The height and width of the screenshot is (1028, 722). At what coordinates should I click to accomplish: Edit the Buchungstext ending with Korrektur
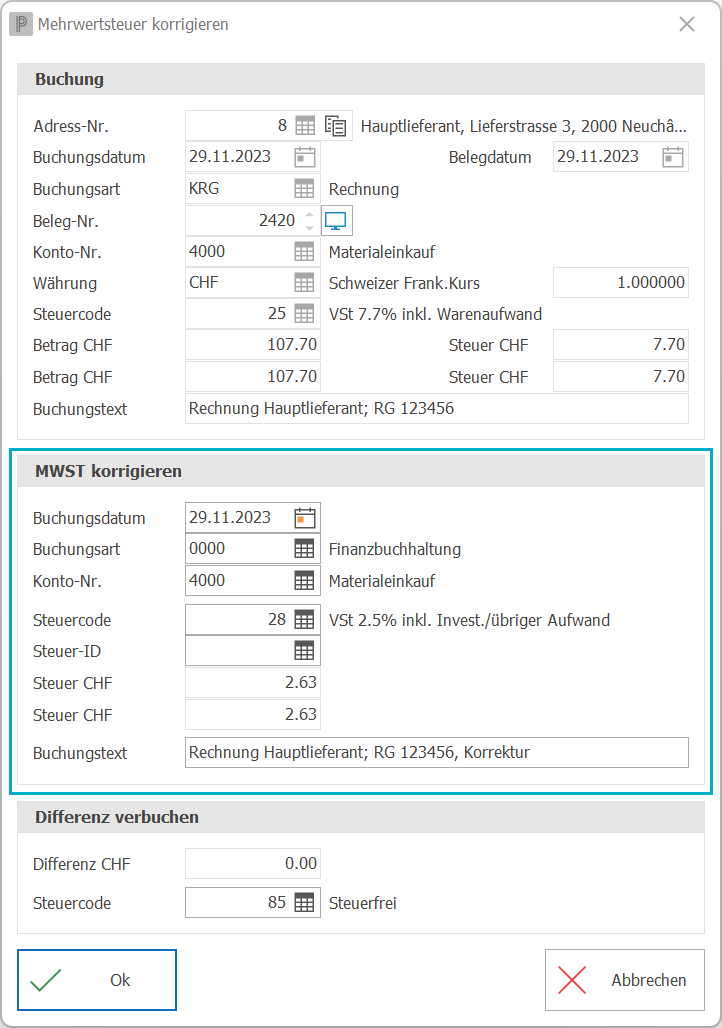tap(437, 752)
